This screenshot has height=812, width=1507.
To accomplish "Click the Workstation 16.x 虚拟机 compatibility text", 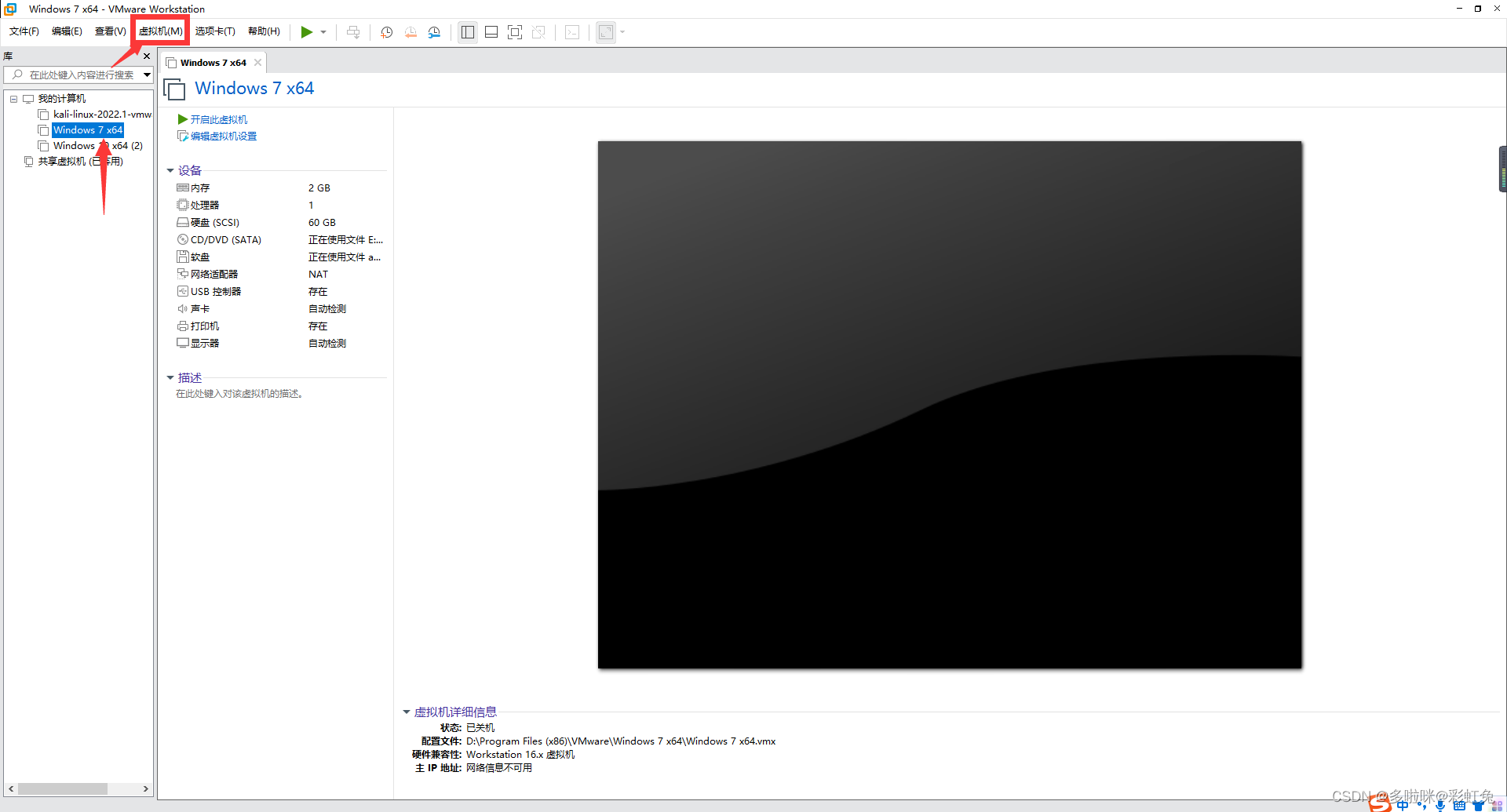I will [x=520, y=755].
